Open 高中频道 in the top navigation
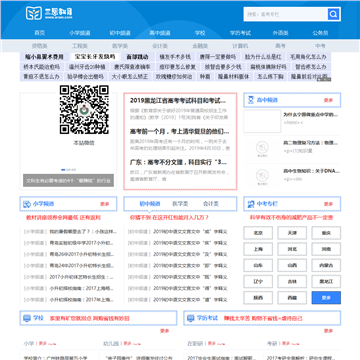Viewport: 360px width, 360px height. pyautogui.click(x=160, y=33)
